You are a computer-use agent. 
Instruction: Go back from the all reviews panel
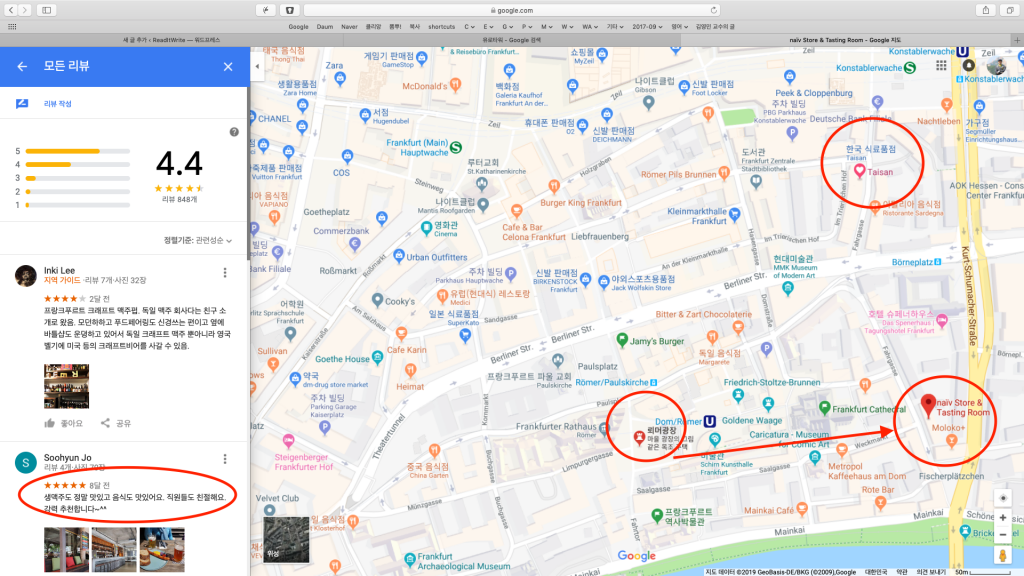coord(22,67)
